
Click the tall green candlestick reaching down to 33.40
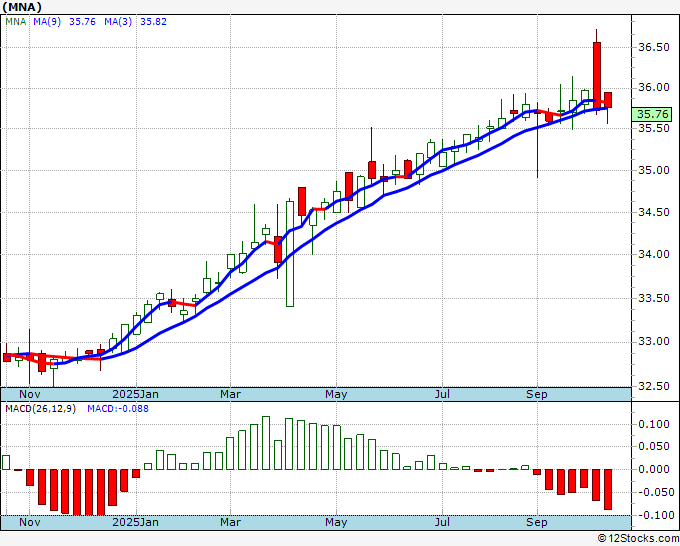(x=290, y=254)
